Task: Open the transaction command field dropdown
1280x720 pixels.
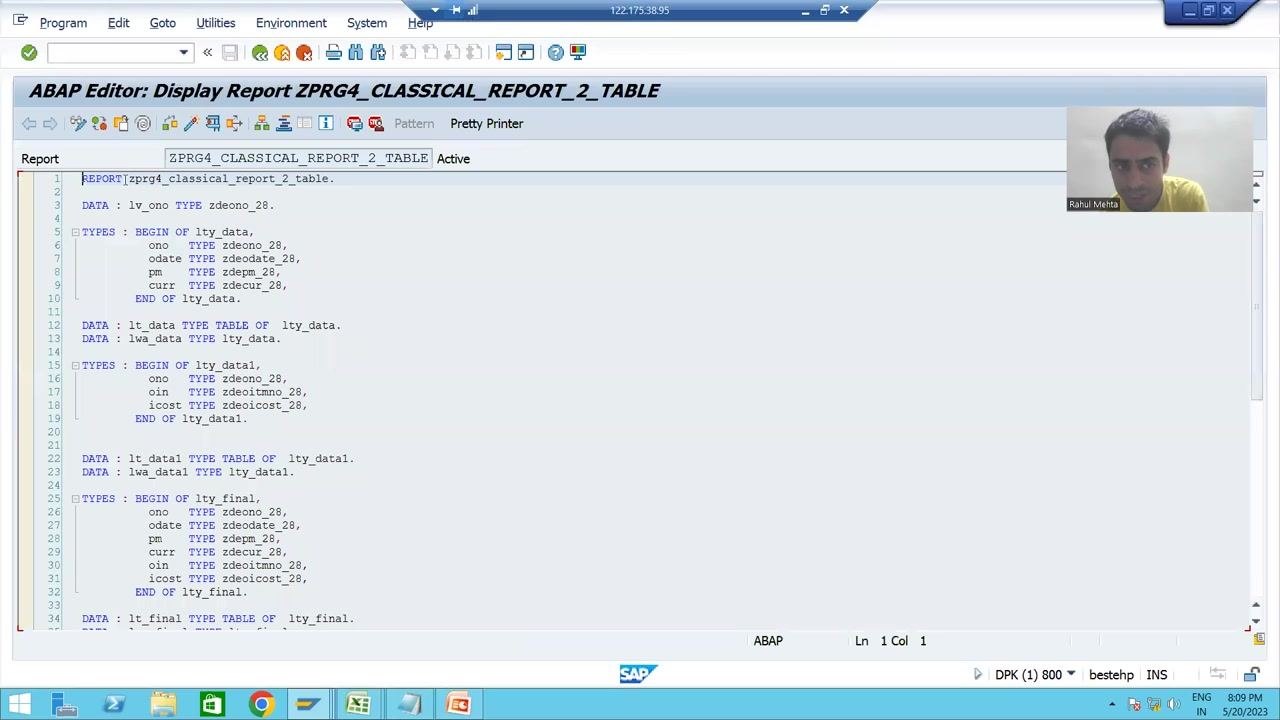Action: [183, 52]
